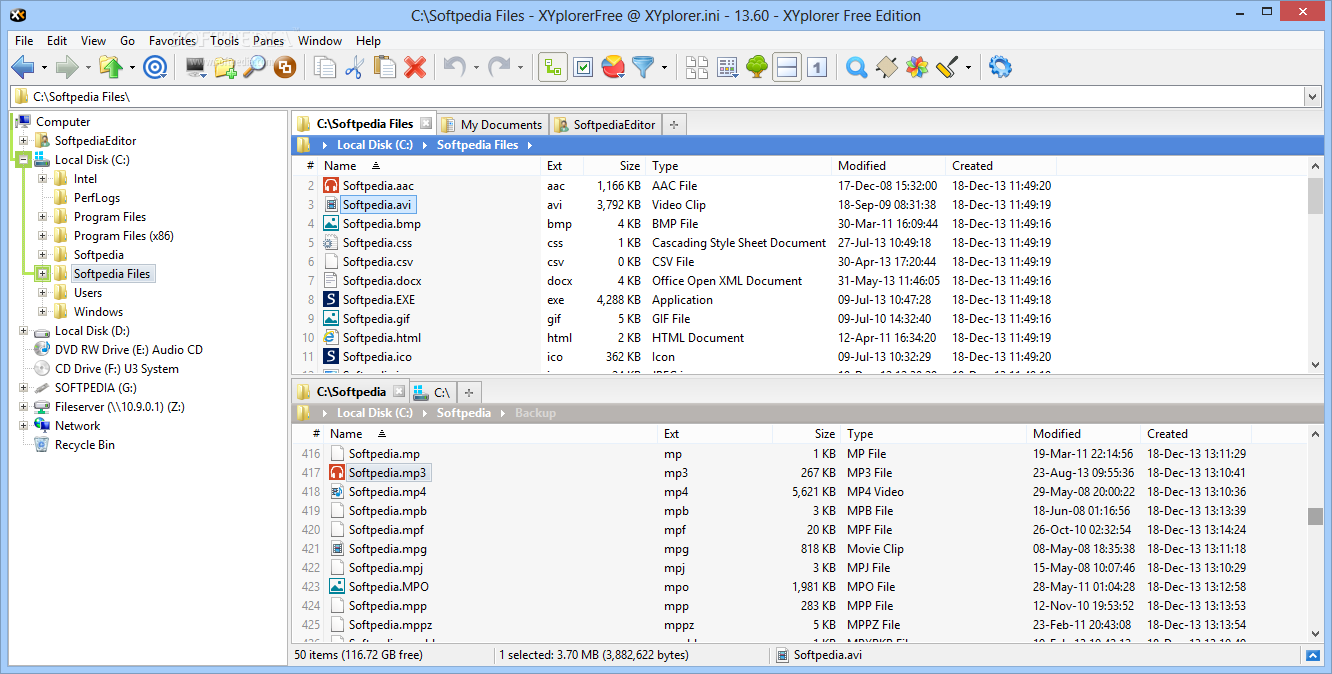Screen dimensions: 1332x674
Task: Undo the last action
Action: (454, 67)
